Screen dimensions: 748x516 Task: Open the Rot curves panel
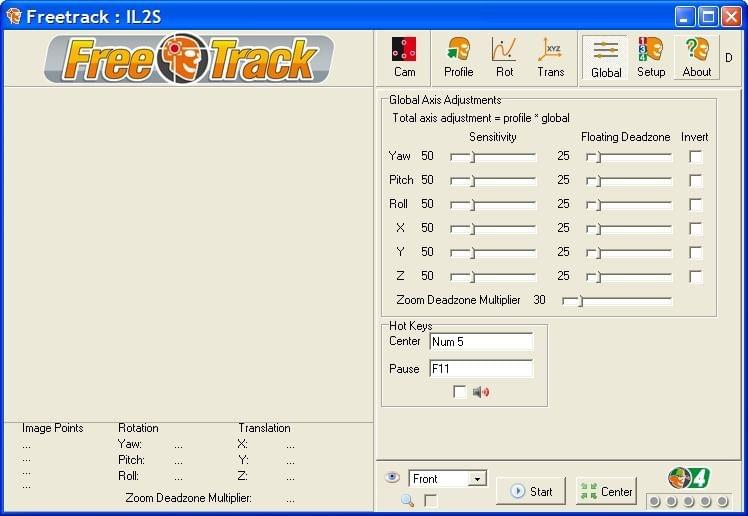[x=504, y=57]
